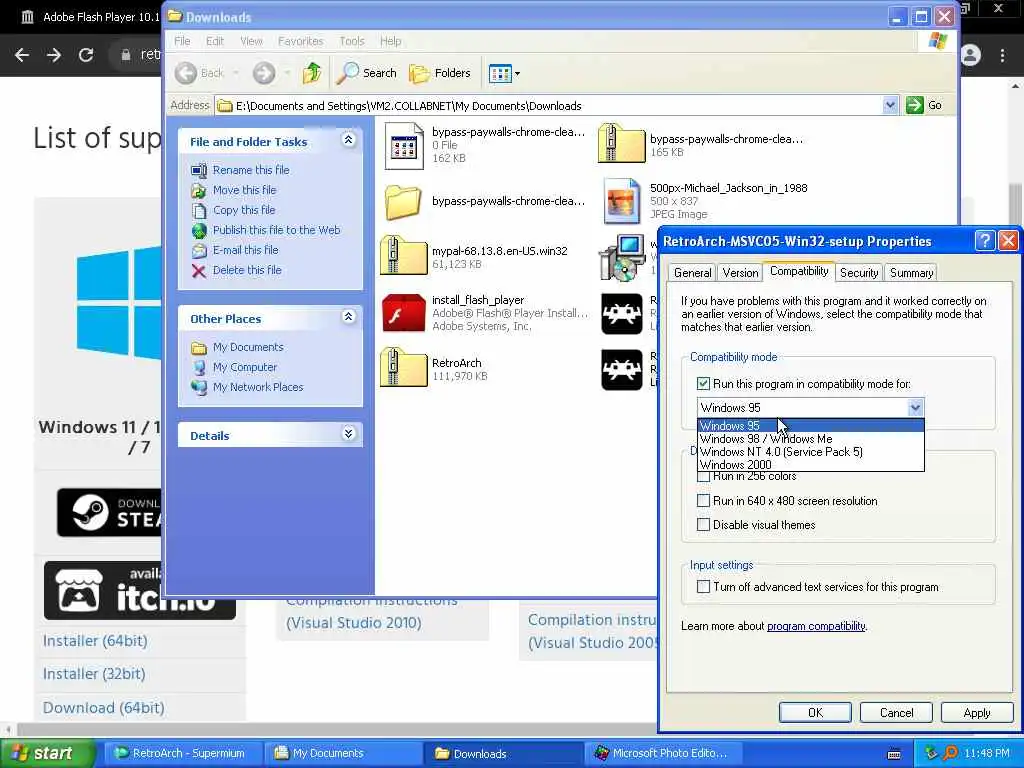1024x768 pixels.
Task: Choose Windows 2000 option
Action: [x=810, y=464]
